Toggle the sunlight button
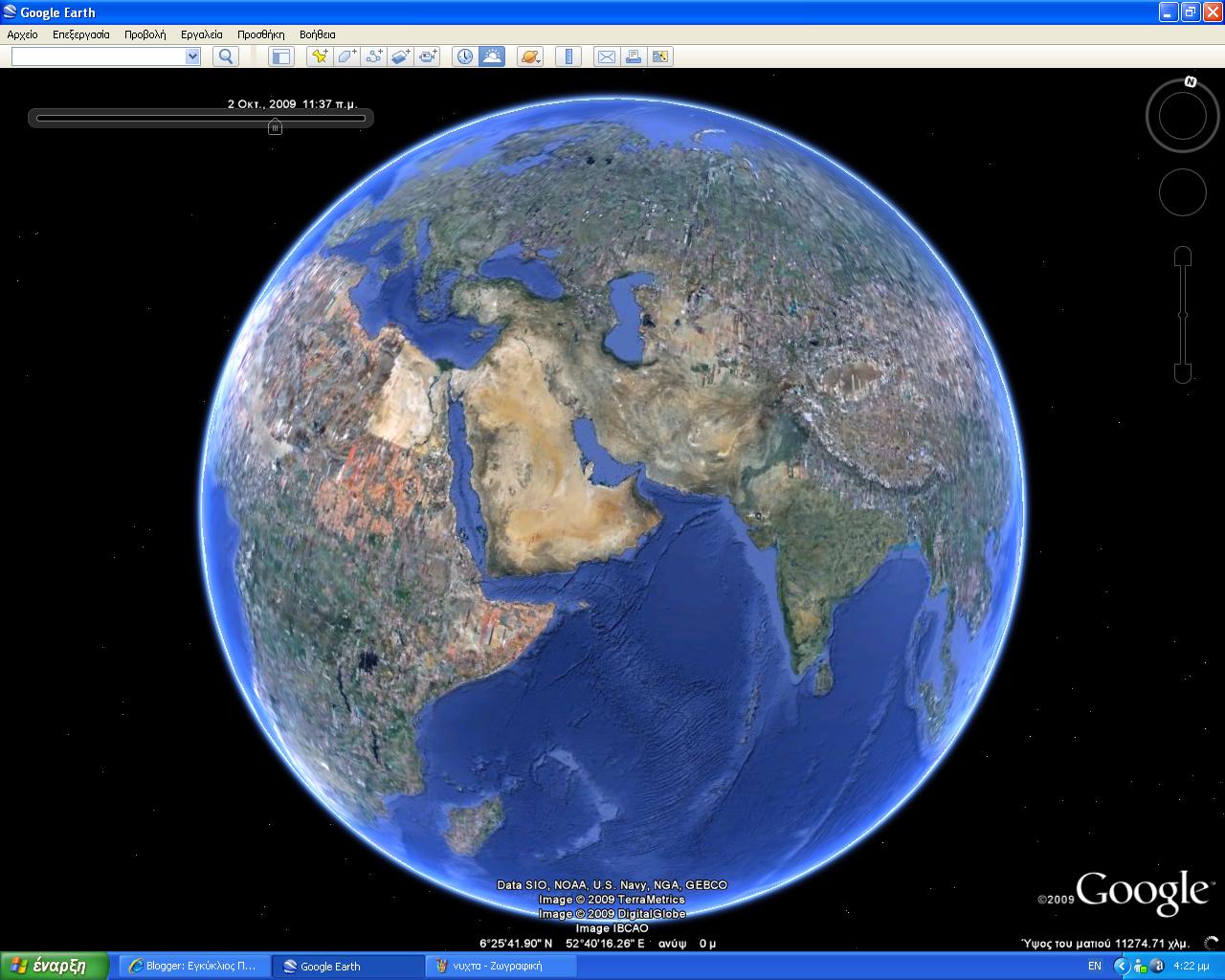Image resolution: width=1225 pixels, height=980 pixels. click(492, 56)
